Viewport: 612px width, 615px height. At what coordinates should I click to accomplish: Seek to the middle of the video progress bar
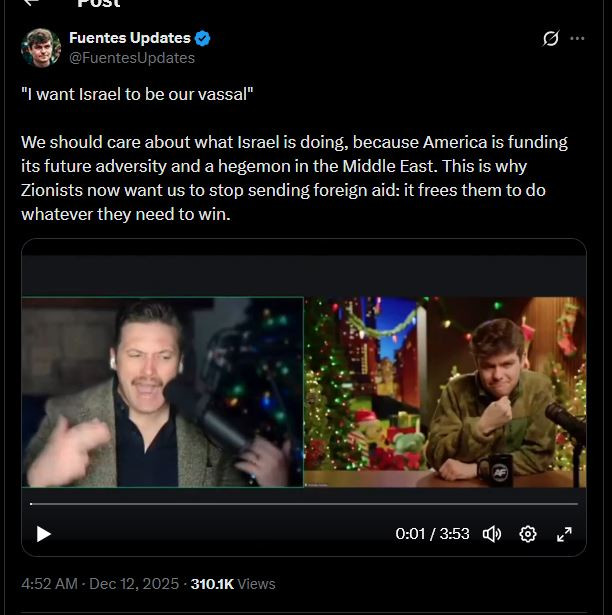[304, 504]
